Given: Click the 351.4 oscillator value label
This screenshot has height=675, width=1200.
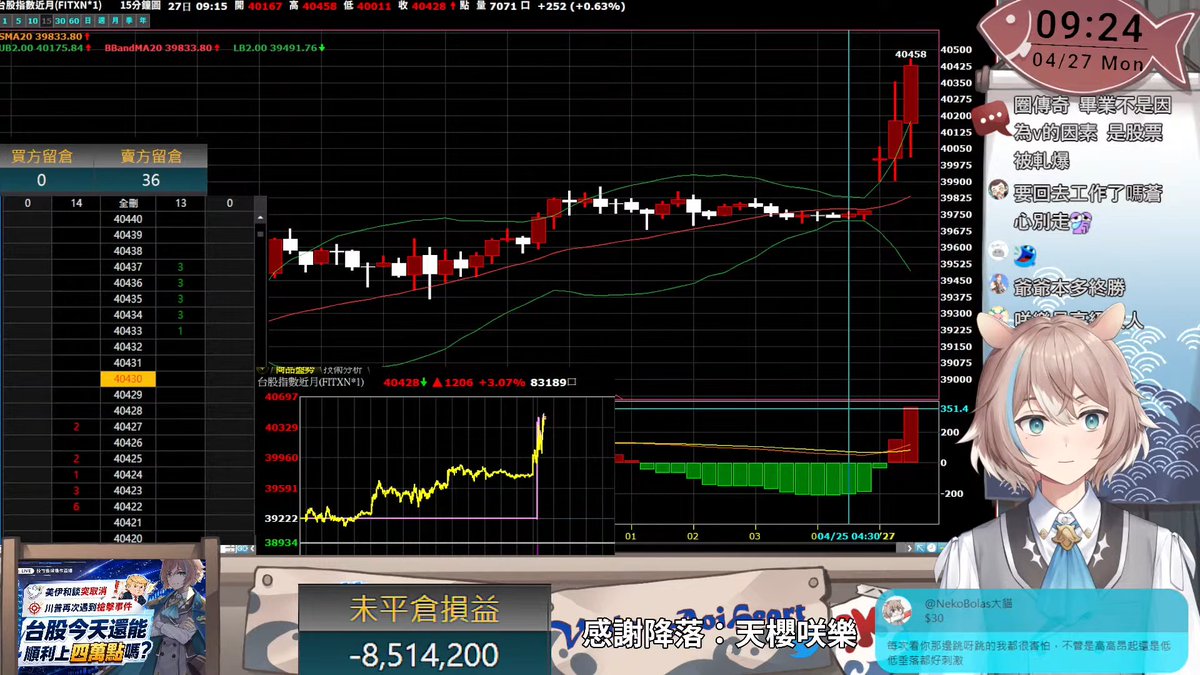Looking at the screenshot, I should (955, 409).
